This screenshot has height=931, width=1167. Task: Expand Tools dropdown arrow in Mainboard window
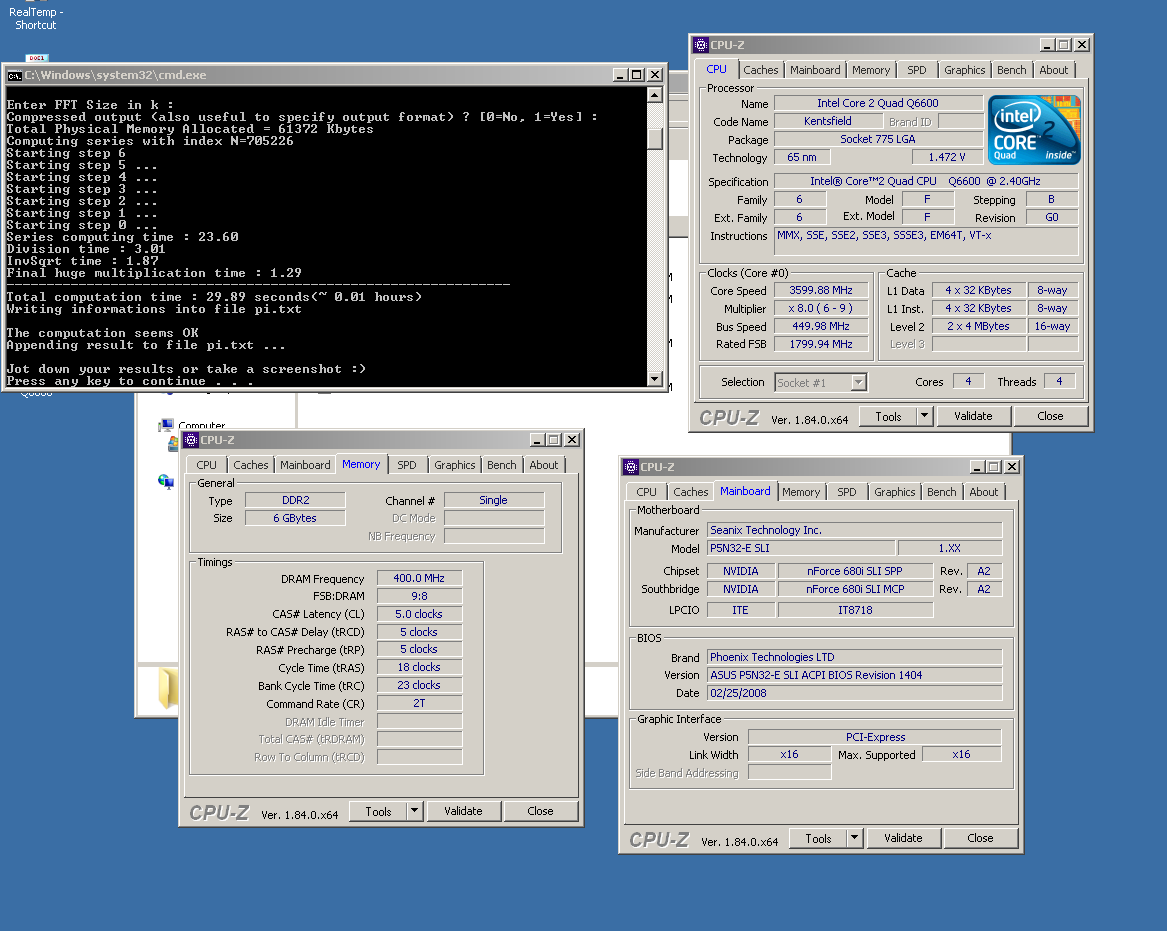click(x=854, y=838)
